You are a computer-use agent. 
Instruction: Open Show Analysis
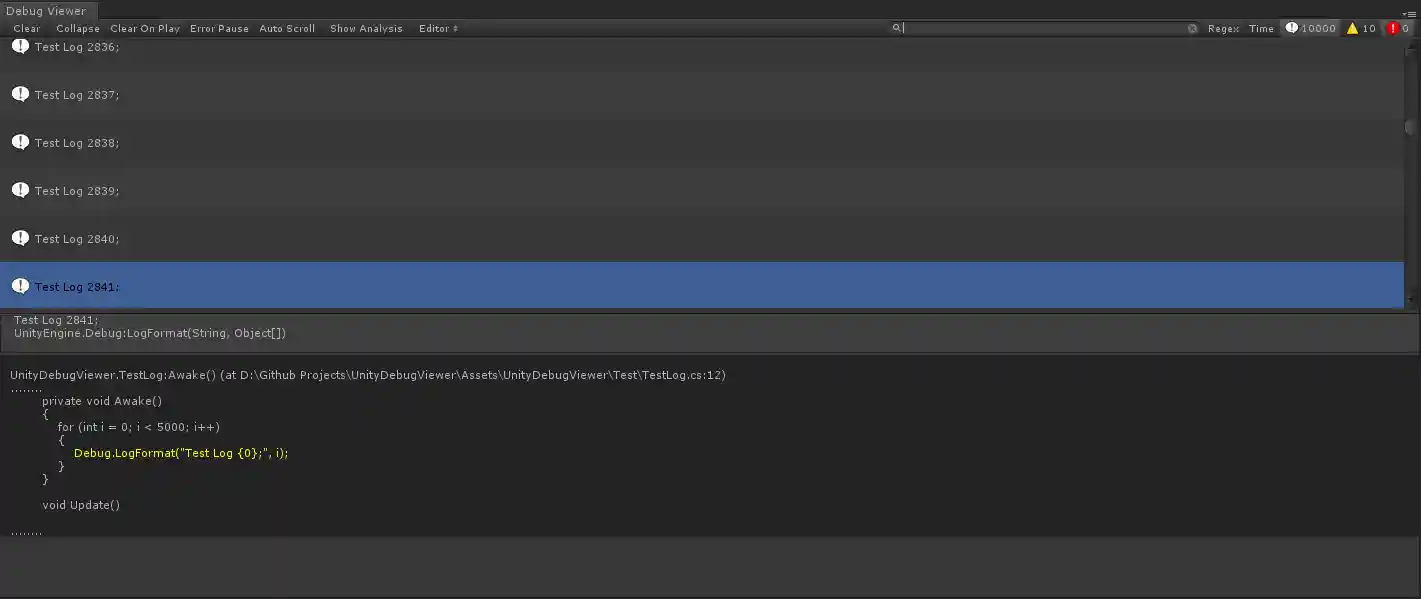(365, 28)
